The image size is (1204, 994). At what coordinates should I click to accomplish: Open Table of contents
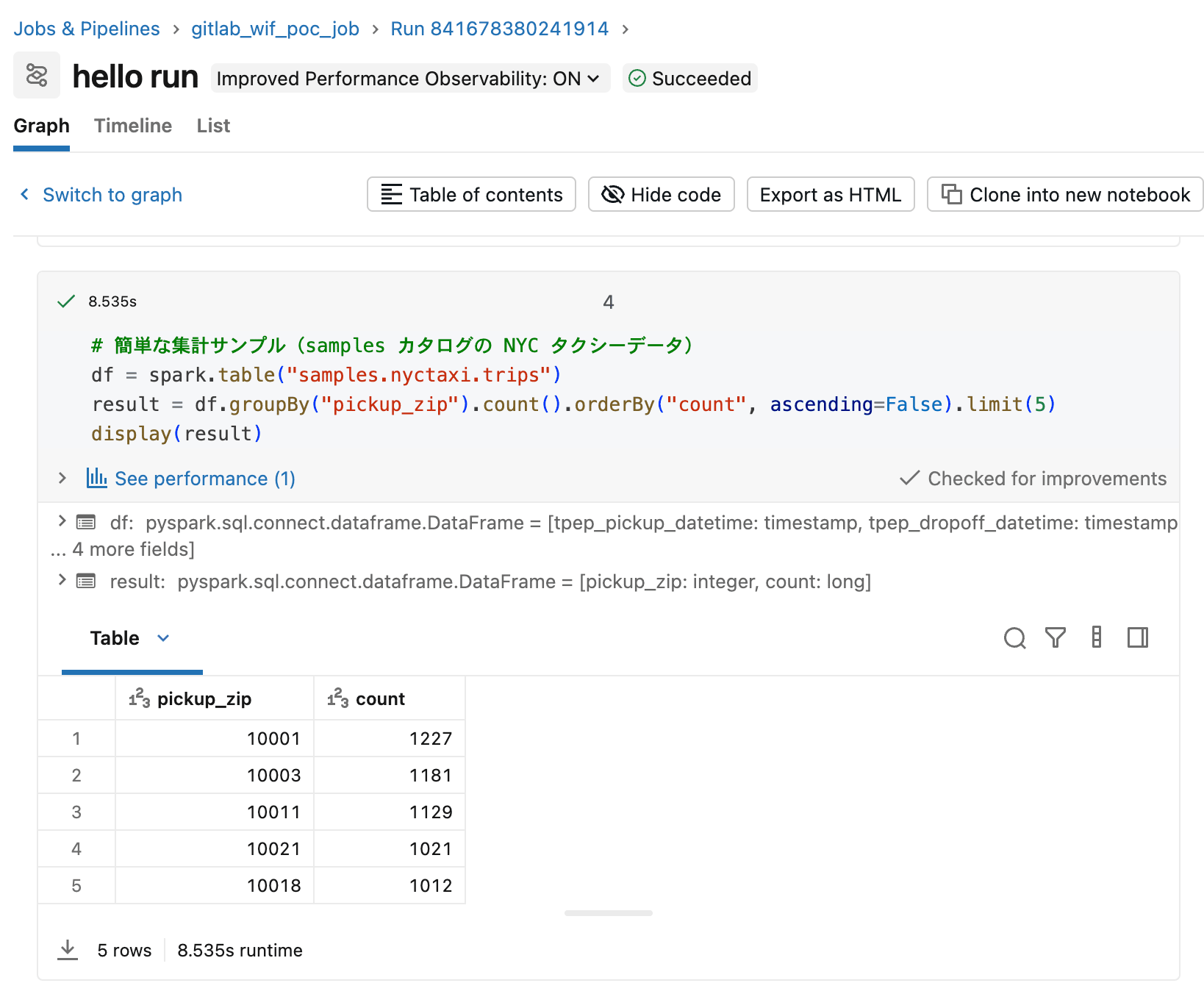pos(471,194)
